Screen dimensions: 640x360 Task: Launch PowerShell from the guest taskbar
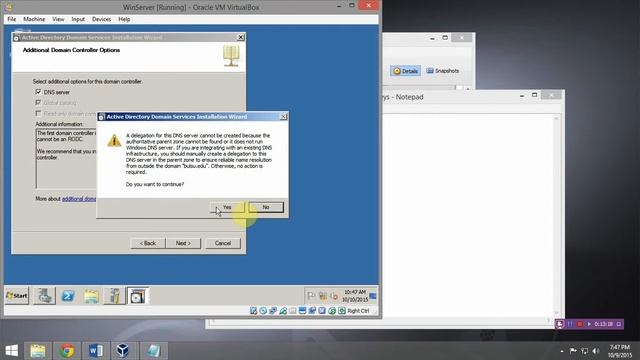pos(68,296)
